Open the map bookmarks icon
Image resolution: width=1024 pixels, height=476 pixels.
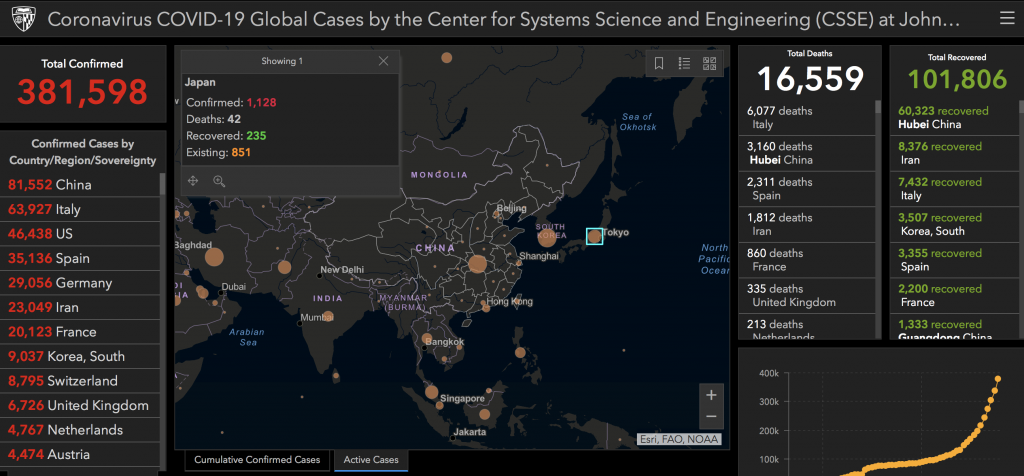click(x=659, y=63)
